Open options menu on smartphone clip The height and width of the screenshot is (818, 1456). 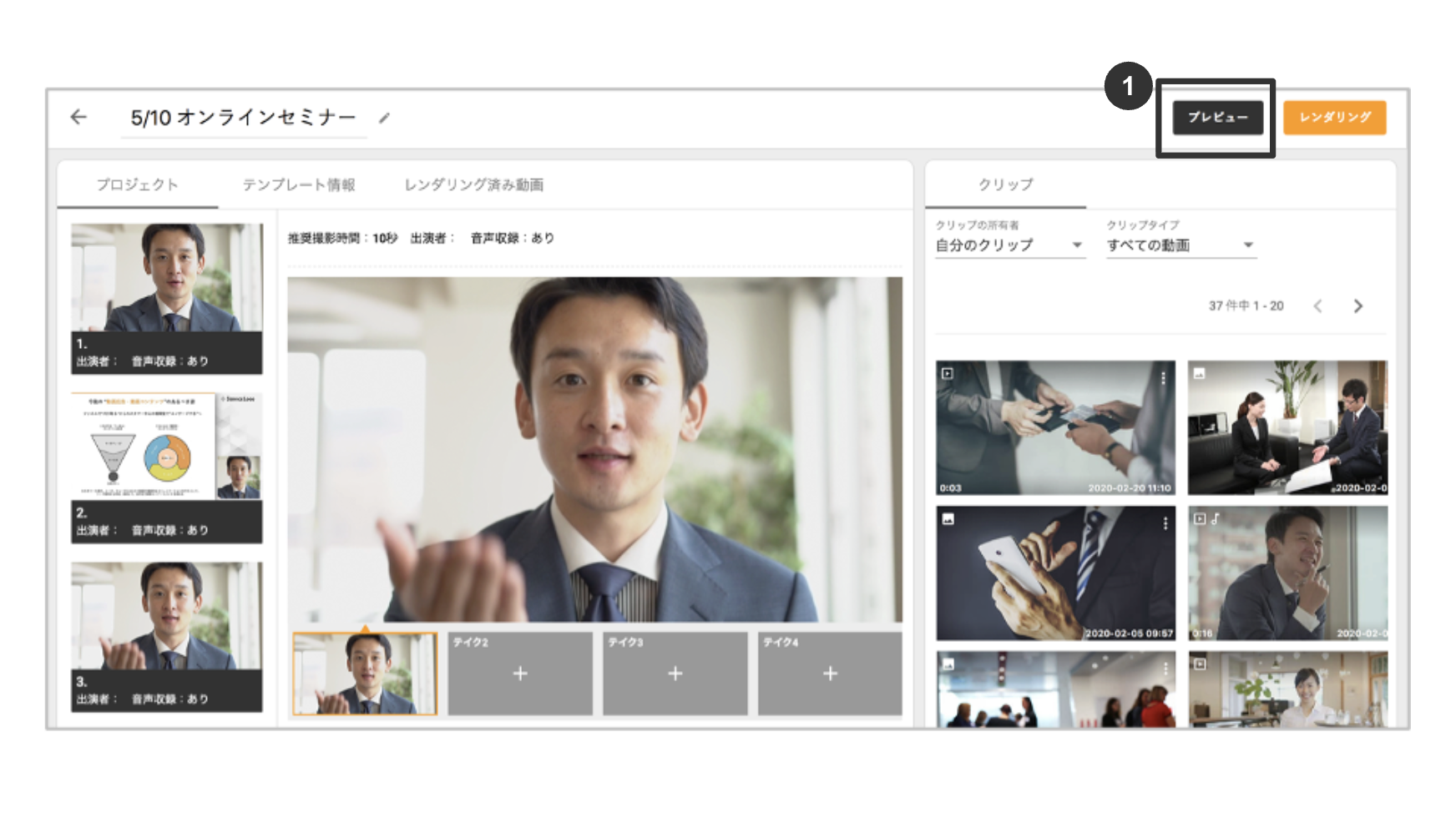[1165, 523]
